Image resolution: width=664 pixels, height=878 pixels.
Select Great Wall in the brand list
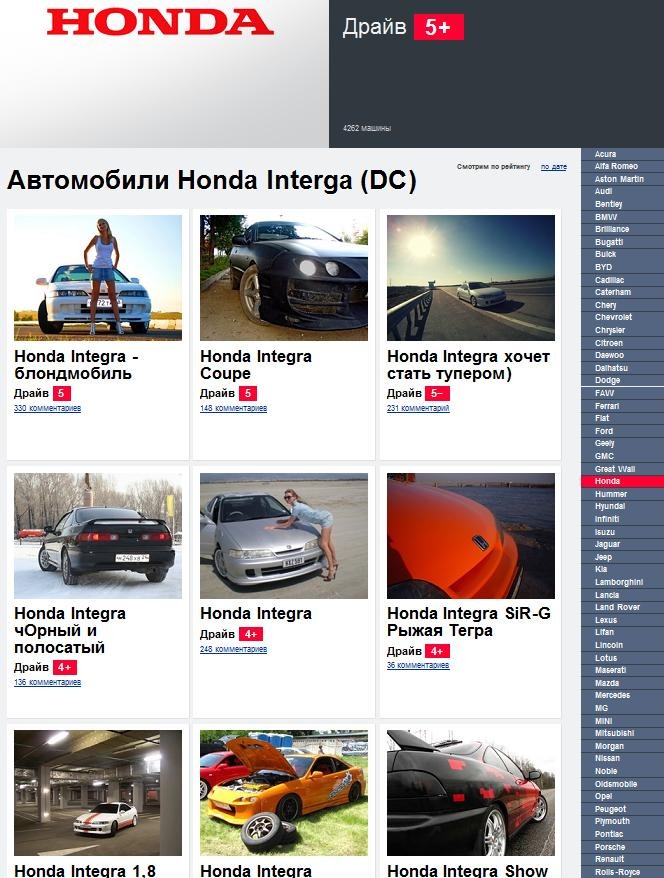click(x=615, y=469)
